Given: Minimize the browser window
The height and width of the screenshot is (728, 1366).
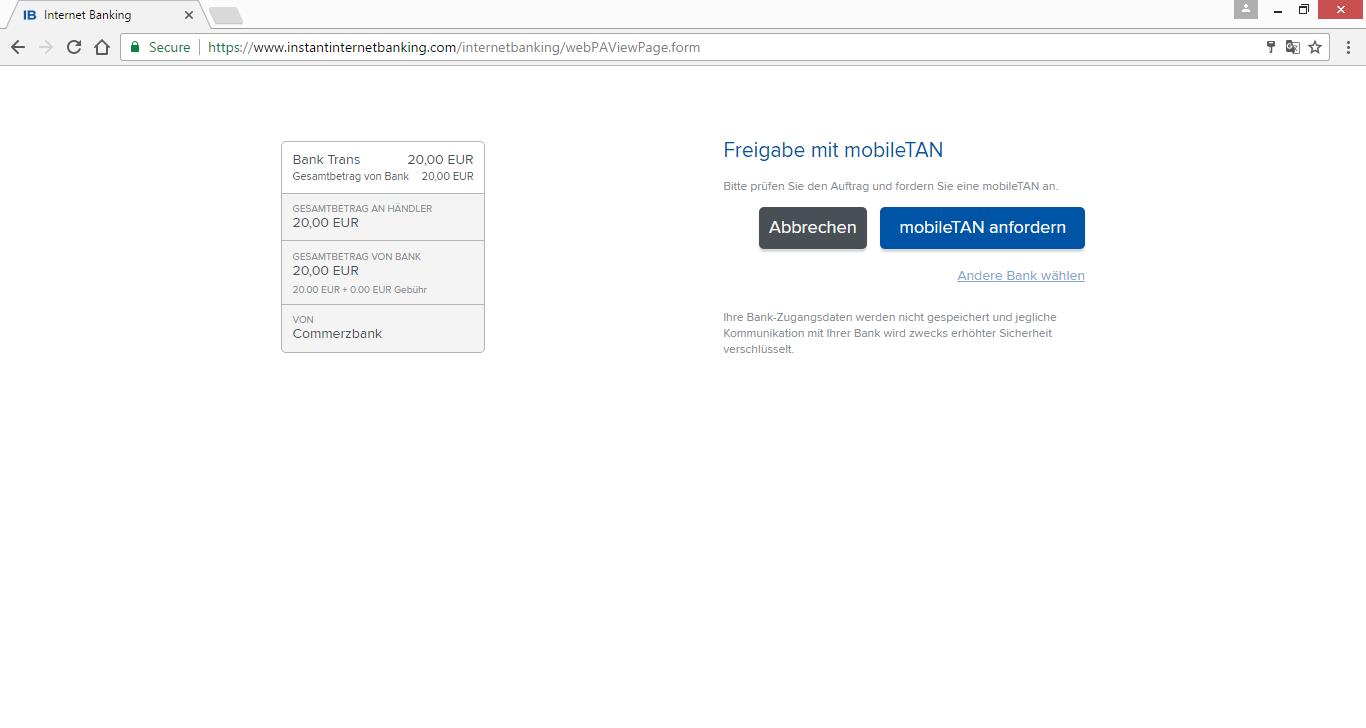Looking at the screenshot, I should 1277,10.
